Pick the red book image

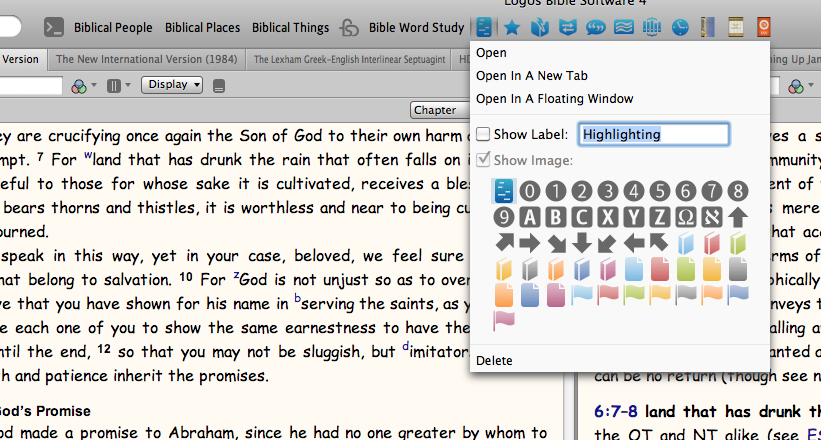[712, 244]
